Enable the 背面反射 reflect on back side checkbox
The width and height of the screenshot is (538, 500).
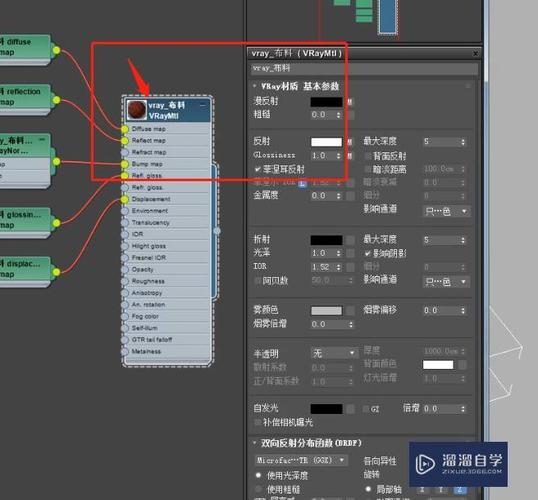pyautogui.click(x=368, y=156)
